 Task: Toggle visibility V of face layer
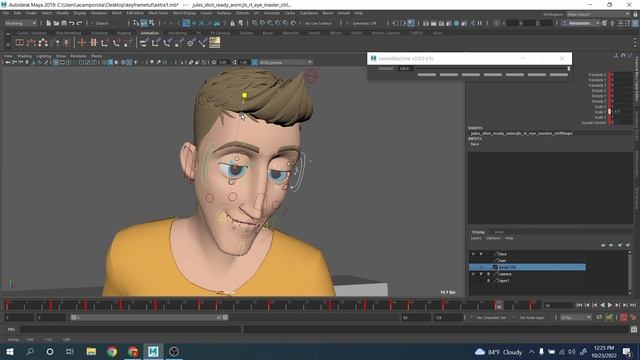[473, 254]
